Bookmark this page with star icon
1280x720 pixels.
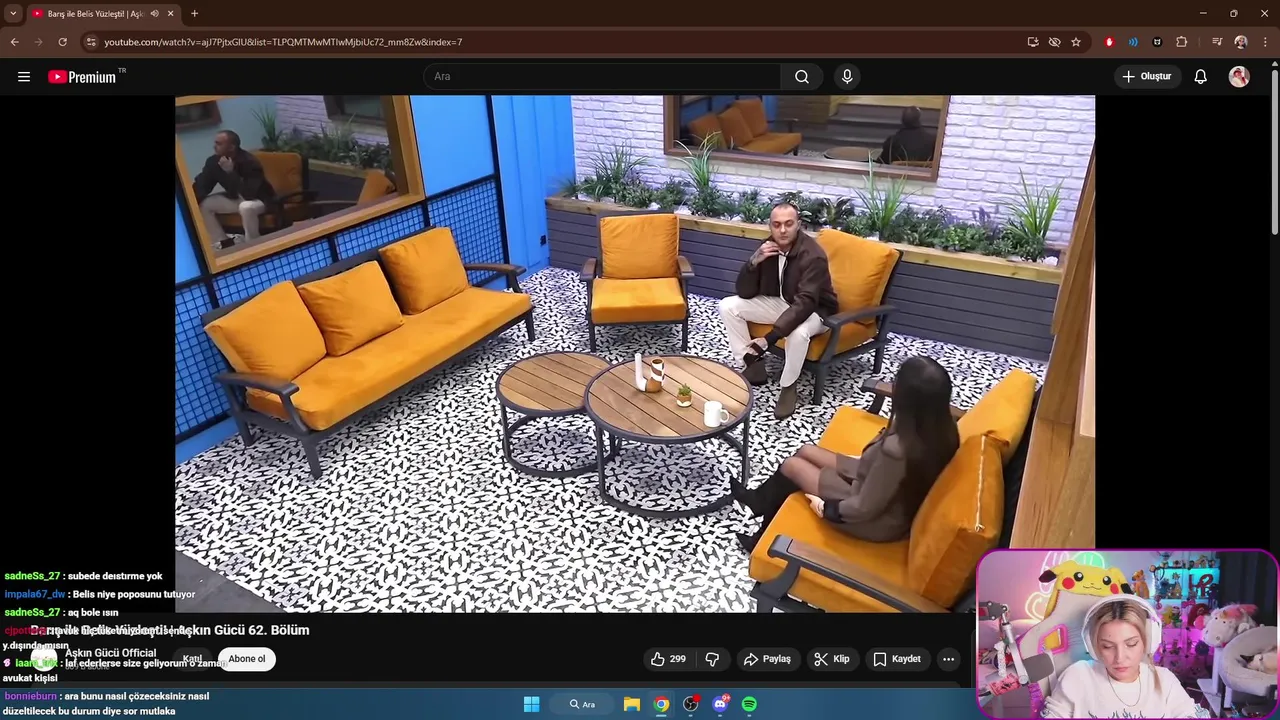pyautogui.click(x=1076, y=42)
